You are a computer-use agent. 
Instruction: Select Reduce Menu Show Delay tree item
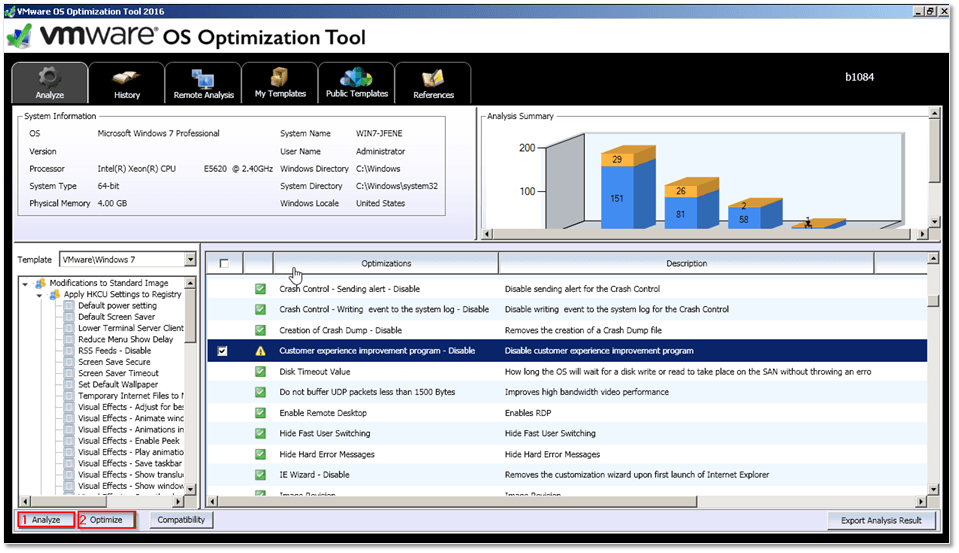(125, 340)
